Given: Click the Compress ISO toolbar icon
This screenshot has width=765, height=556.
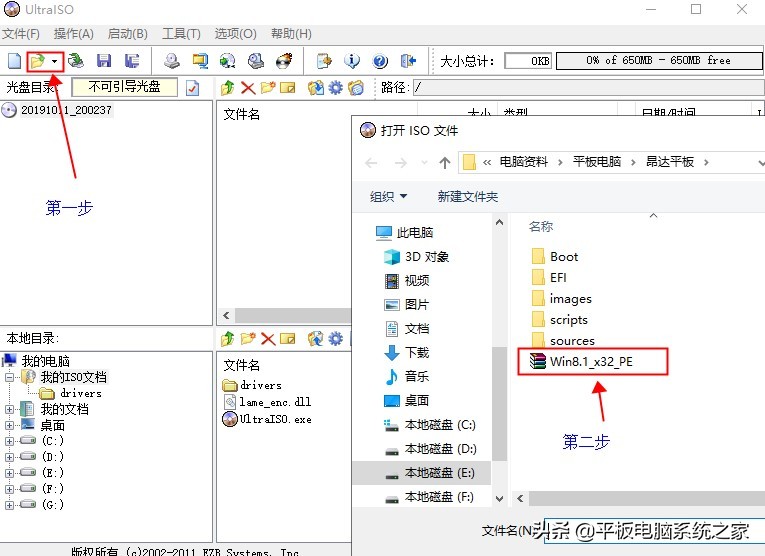Looking at the screenshot, I should point(228,61).
